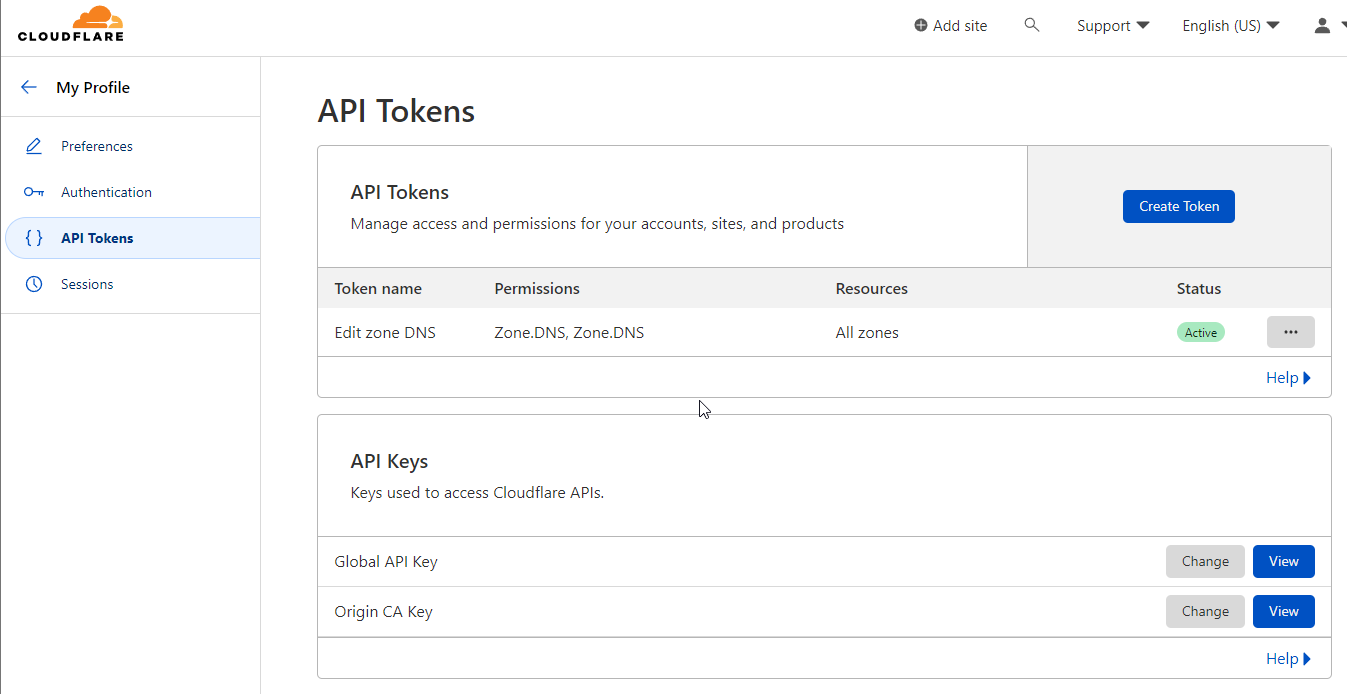Expand the Support dropdown
This screenshot has width=1347, height=694.
(x=1113, y=26)
